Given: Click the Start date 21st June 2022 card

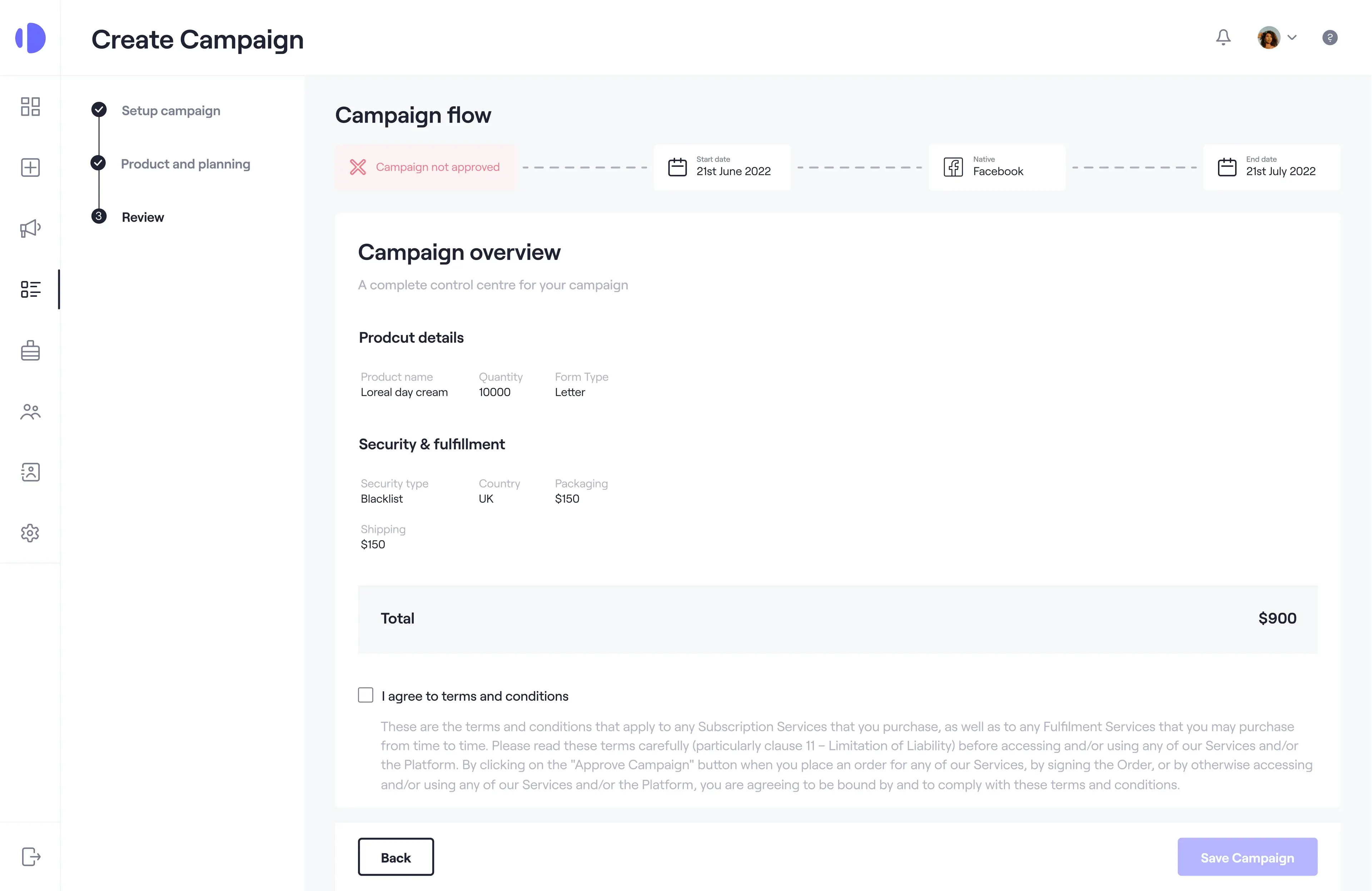Looking at the screenshot, I should pos(722,167).
